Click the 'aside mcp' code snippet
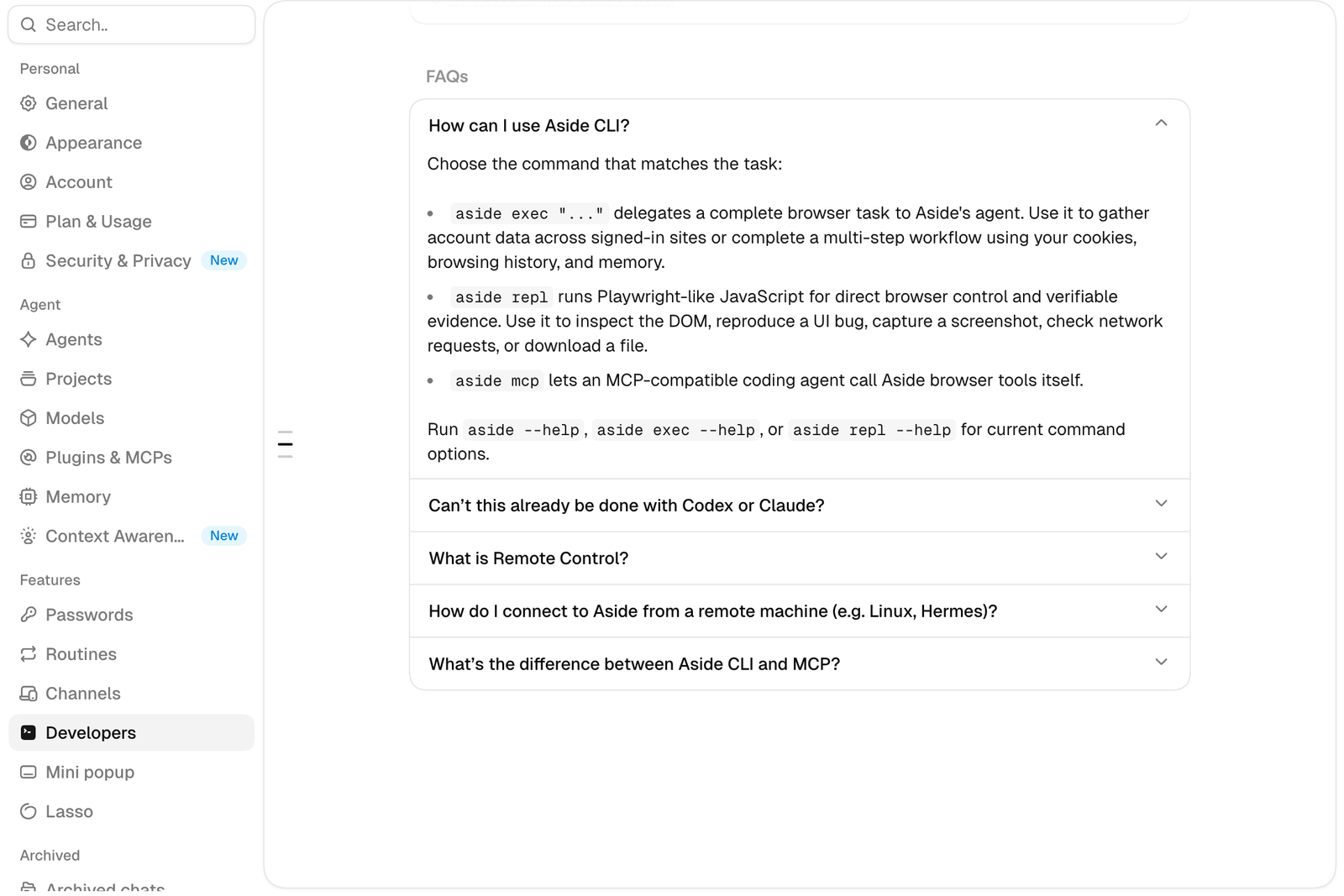1344x896 pixels. pyautogui.click(x=497, y=380)
